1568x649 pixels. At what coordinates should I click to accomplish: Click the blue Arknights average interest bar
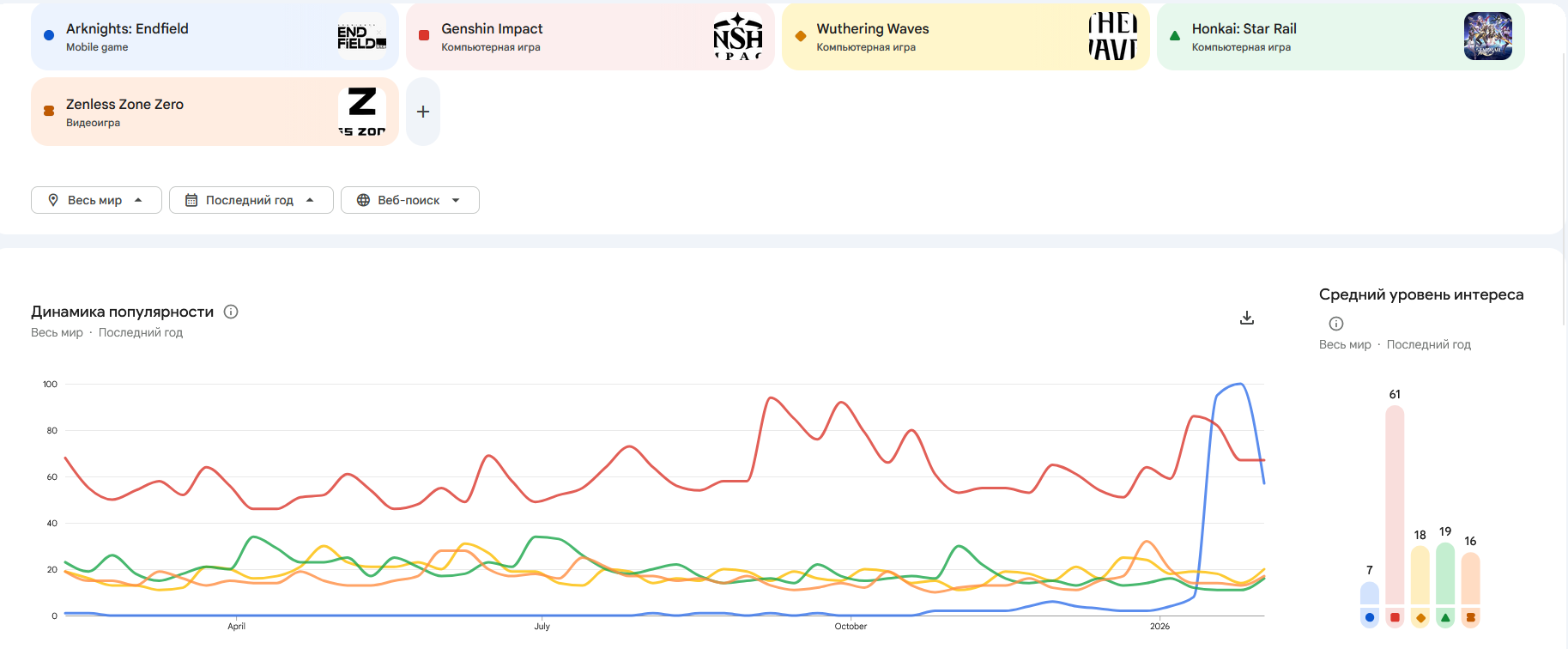pos(1370,593)
